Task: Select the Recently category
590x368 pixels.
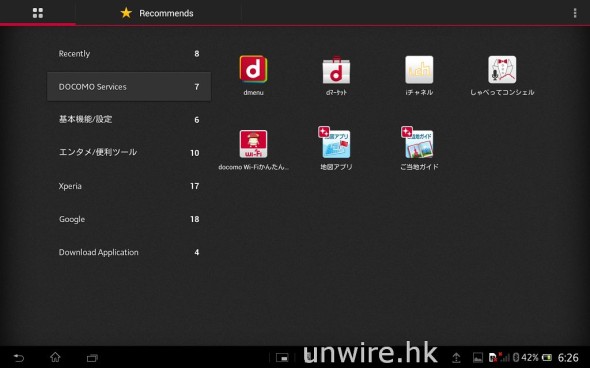Action: tap(129, 53)
